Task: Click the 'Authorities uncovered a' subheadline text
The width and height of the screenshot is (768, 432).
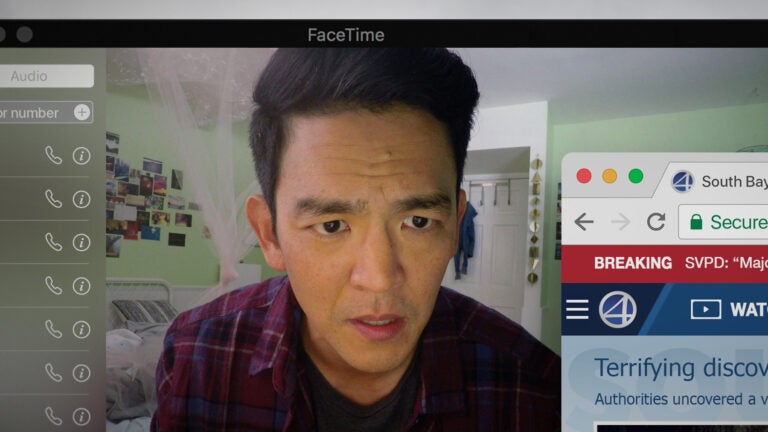Action: click(x=681, y=399)
